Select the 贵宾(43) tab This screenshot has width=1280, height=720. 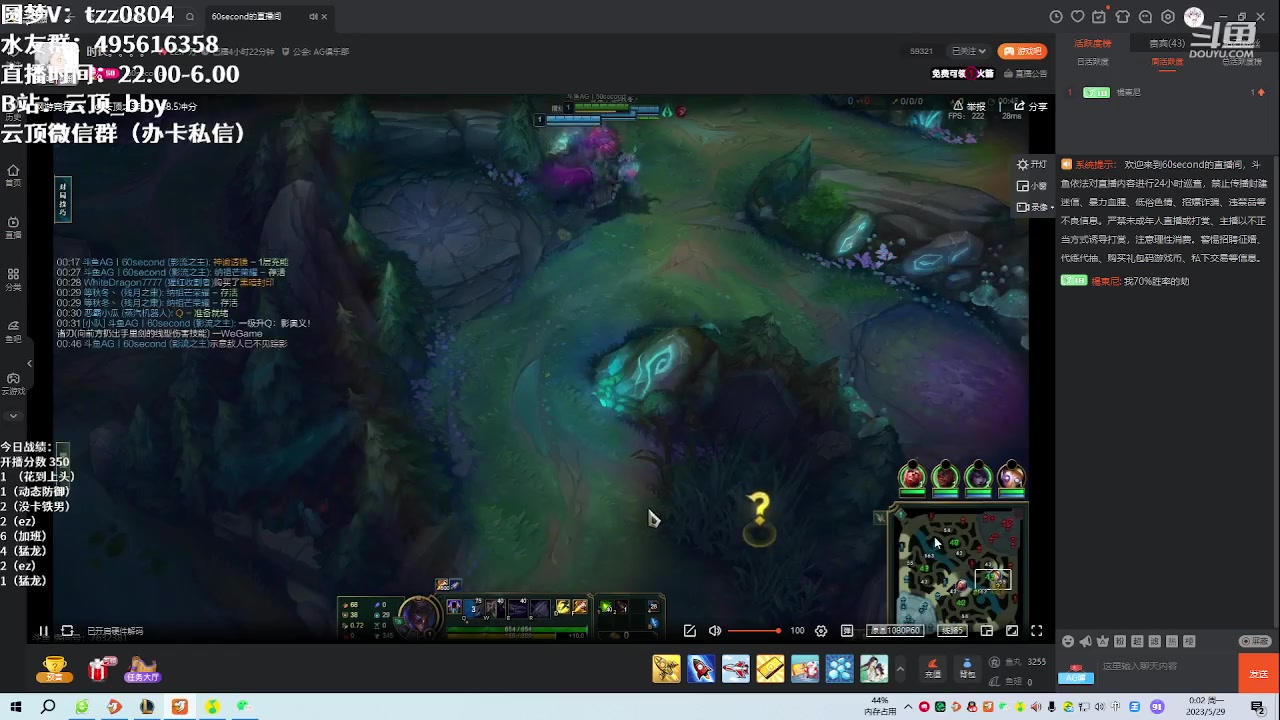pyautogui.click(x=1167, y=43)
